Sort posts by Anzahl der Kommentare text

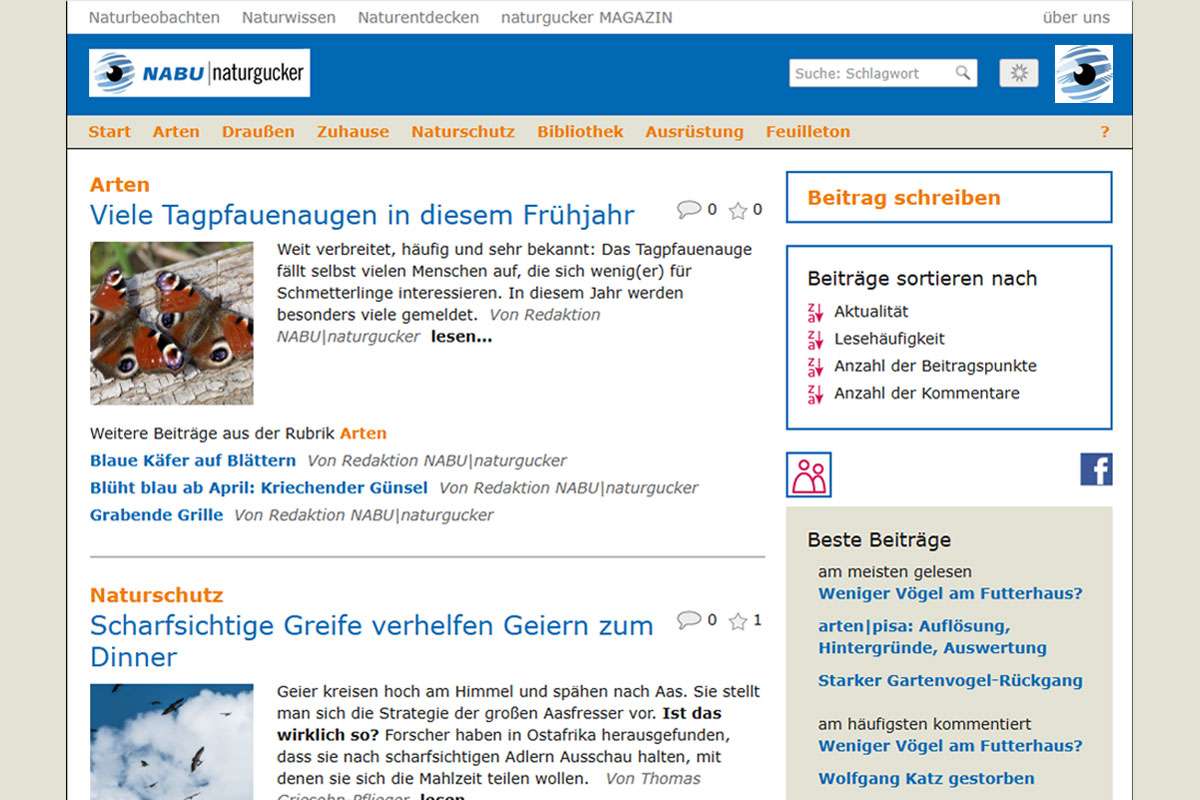tap(927, 393)
